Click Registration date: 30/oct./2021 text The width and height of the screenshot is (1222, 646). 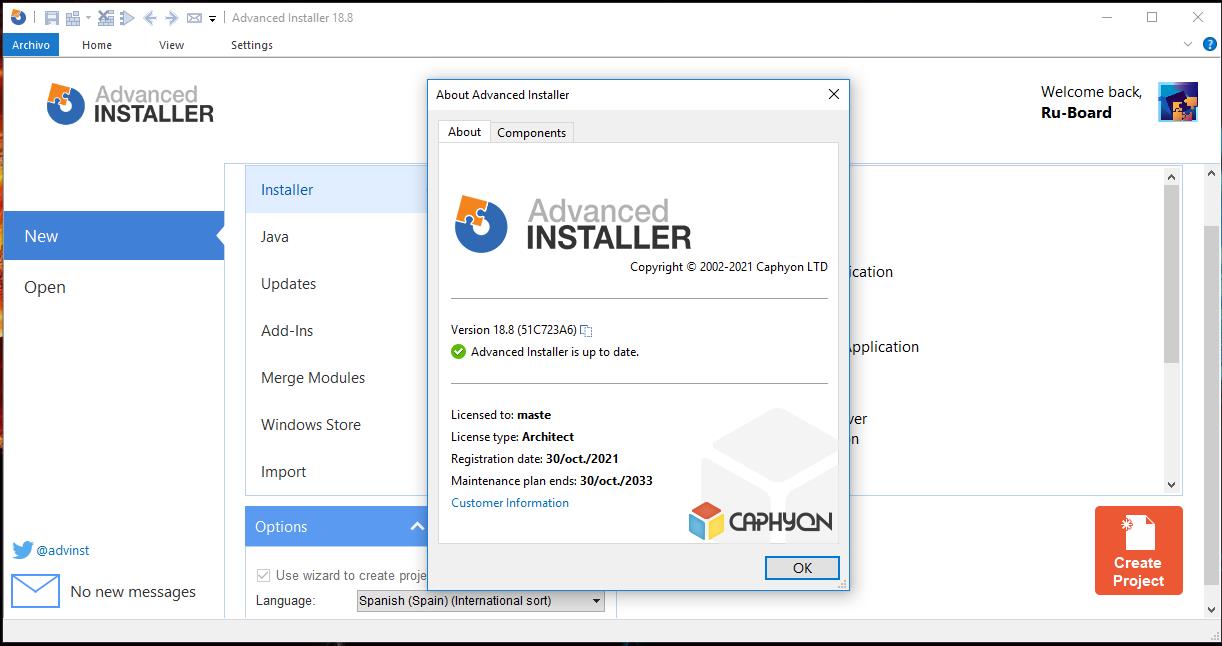tap(535, 459)
